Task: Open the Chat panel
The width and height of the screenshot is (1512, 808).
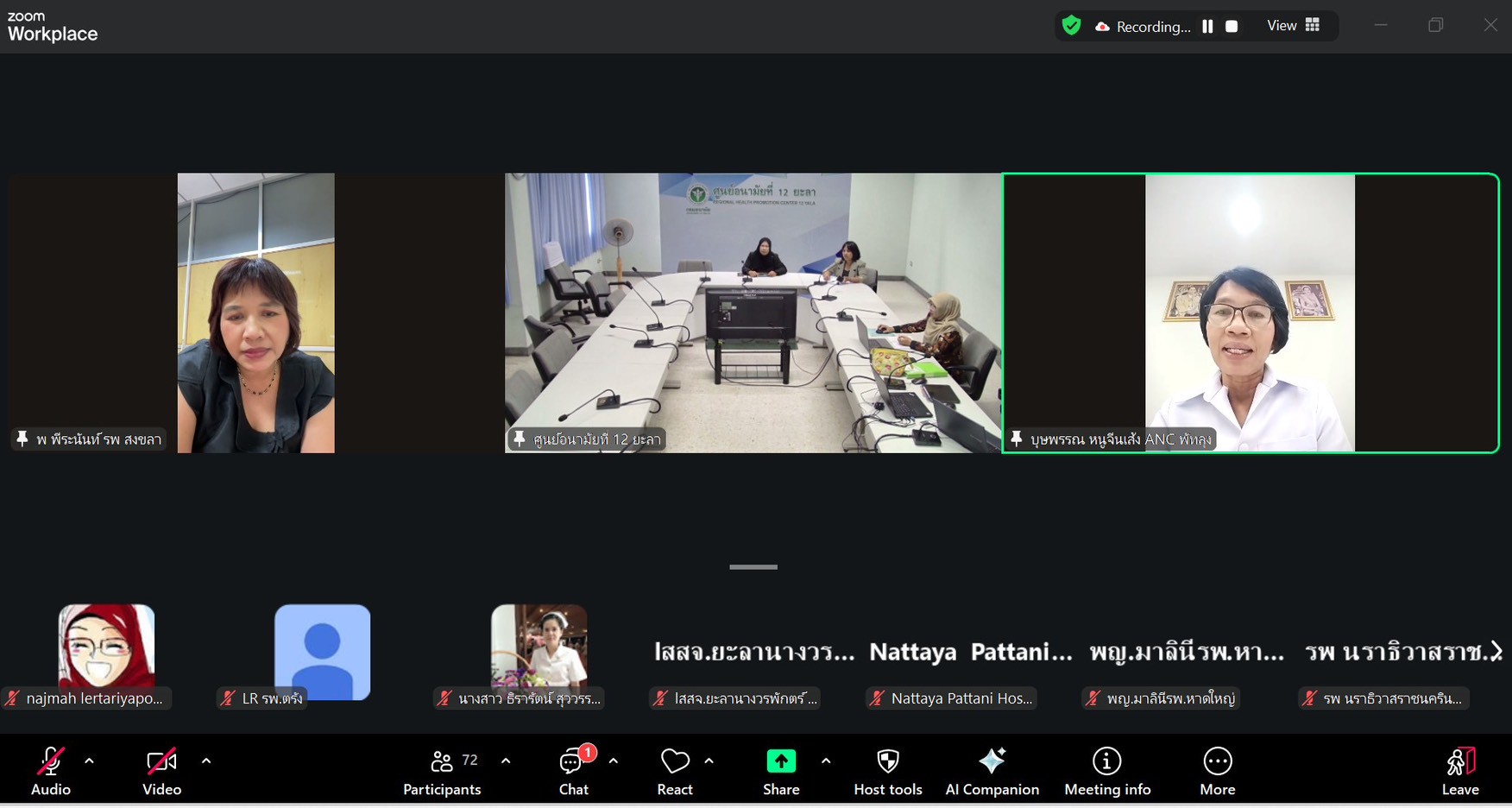Action: [573, 771]
